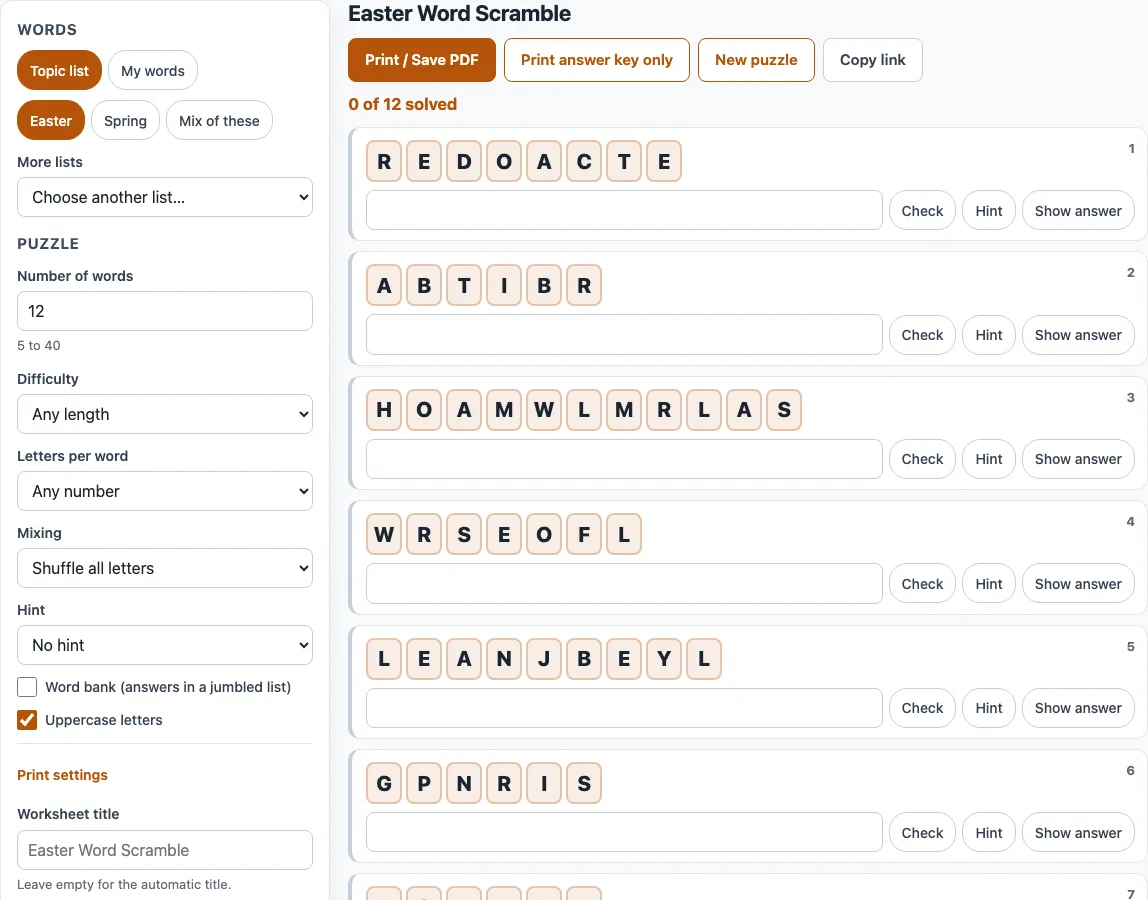This screenshot has height=900, width=1148.
Task: Get a hint for ABTIBR
Action: (988, 335)
